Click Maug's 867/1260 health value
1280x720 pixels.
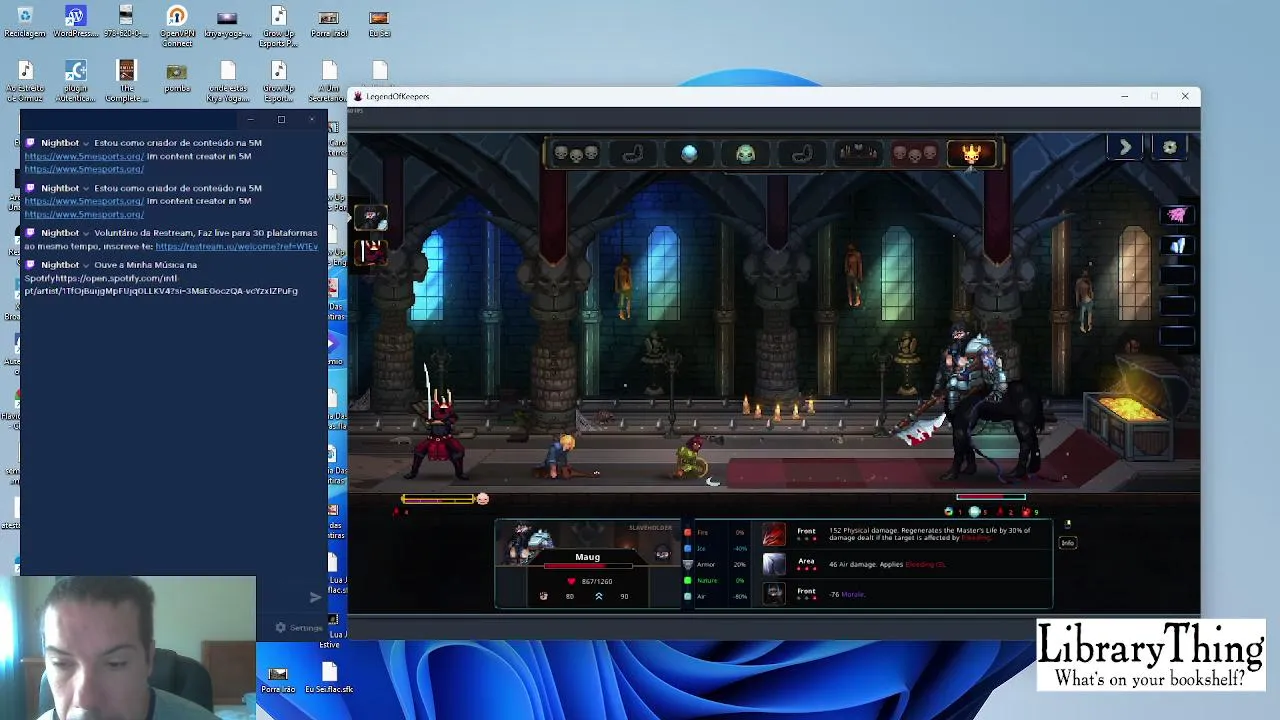coord(597,581)
